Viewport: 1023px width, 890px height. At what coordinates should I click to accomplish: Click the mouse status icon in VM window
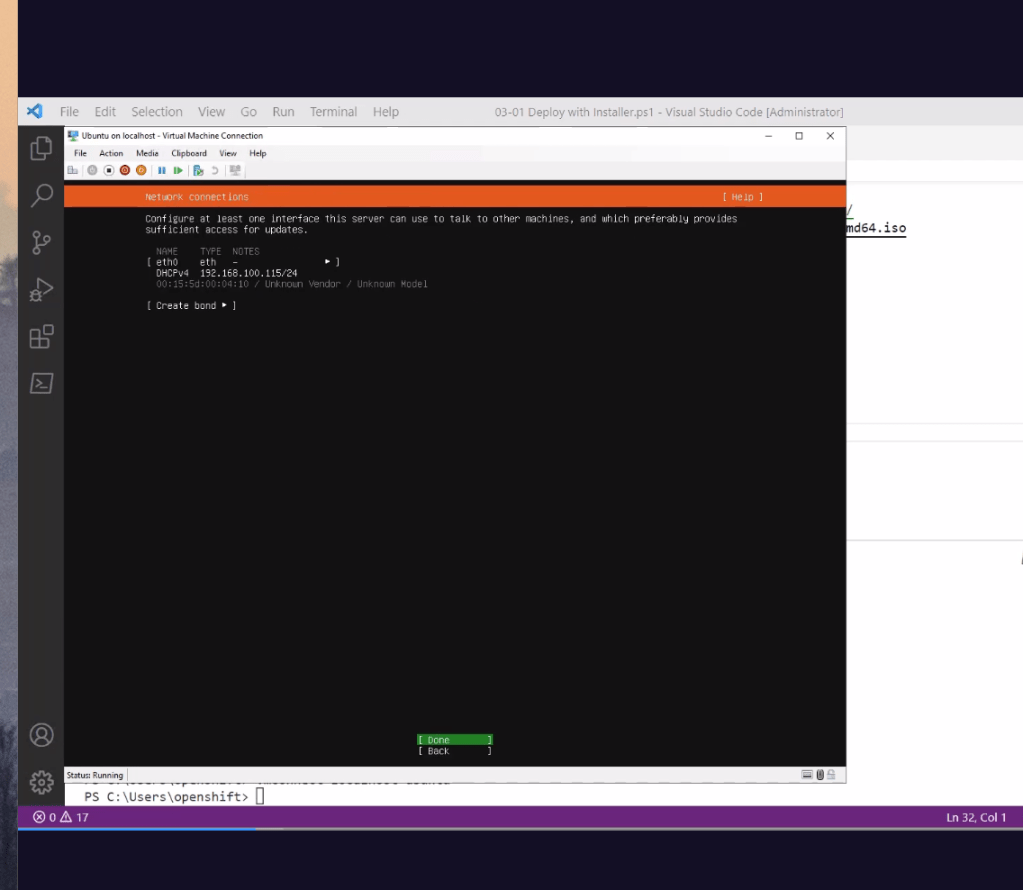click(x=820, y=775)
